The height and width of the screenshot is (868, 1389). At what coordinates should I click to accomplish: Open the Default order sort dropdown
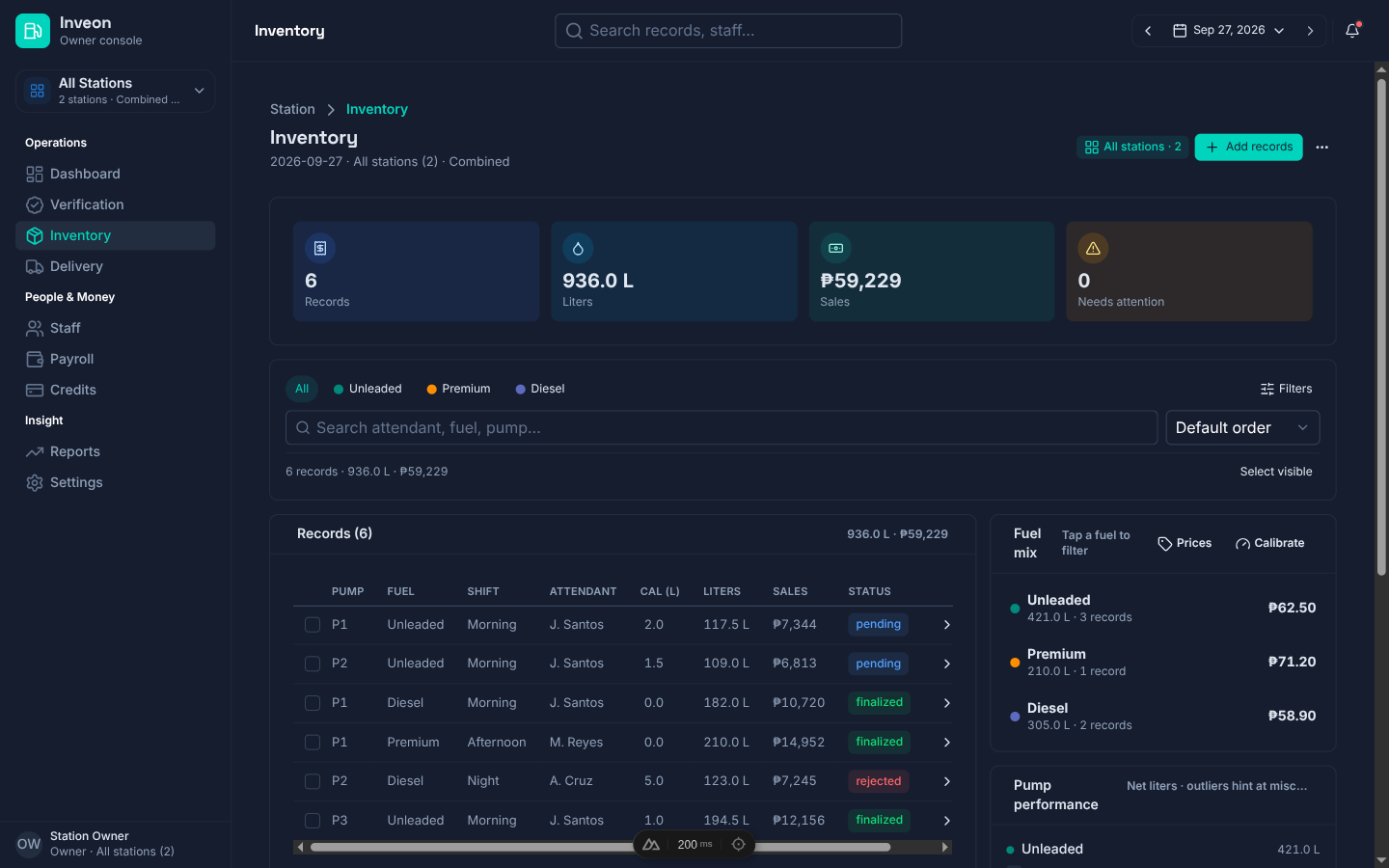[1242, 427]
